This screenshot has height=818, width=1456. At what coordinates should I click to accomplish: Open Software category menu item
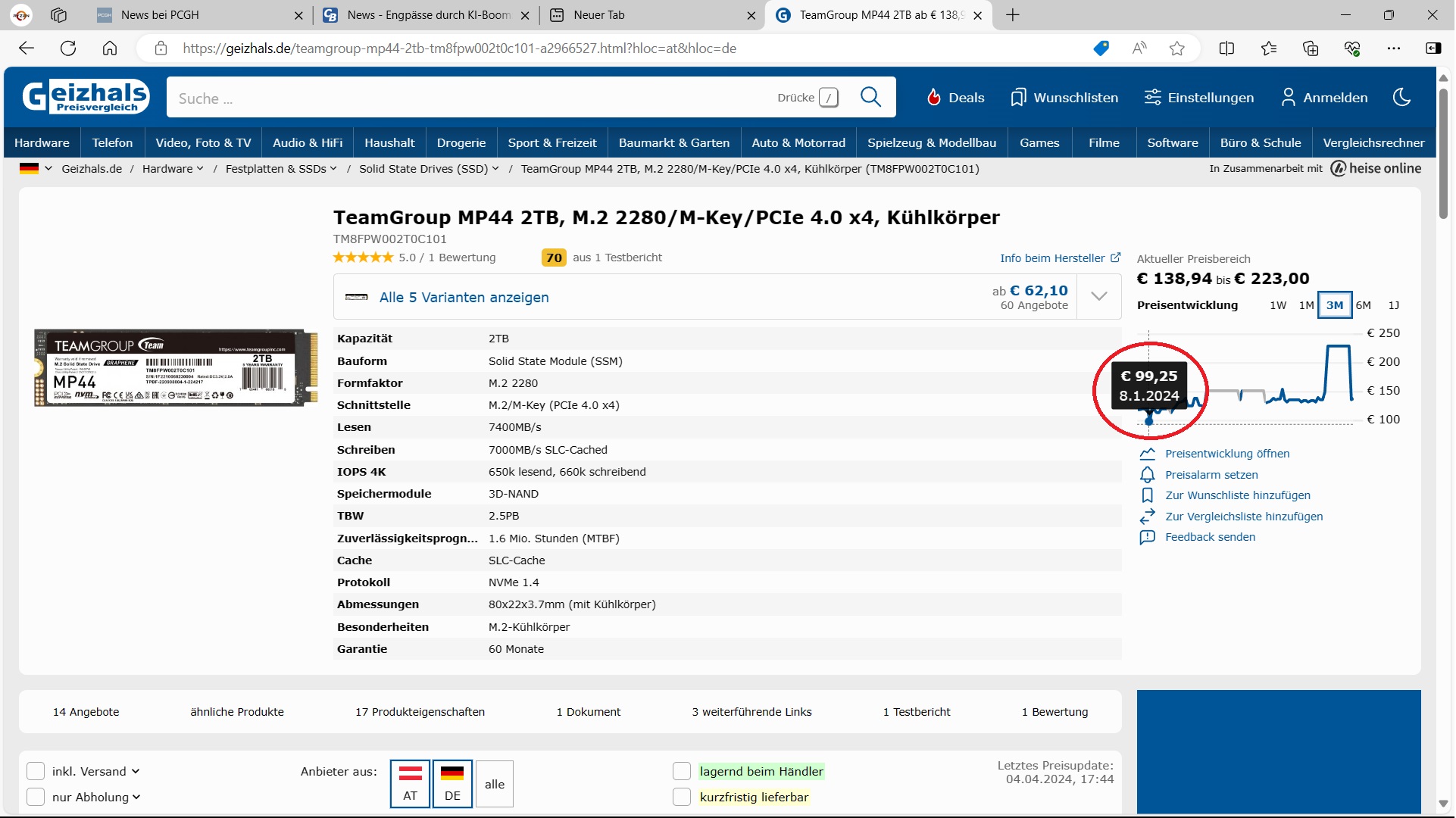pyautogui.click(x=1172, y=142)
